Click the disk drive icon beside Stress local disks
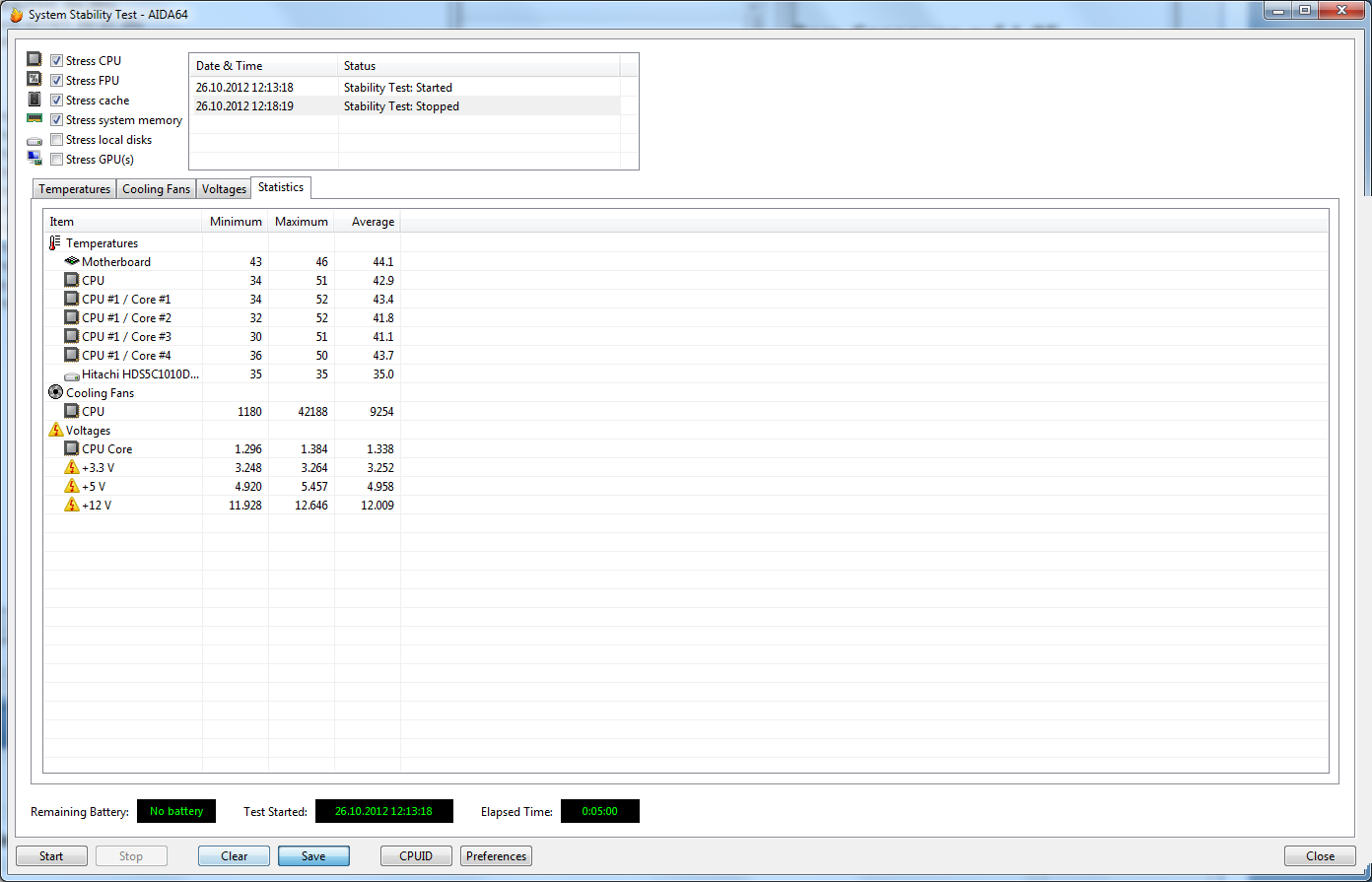 (34, 140)
